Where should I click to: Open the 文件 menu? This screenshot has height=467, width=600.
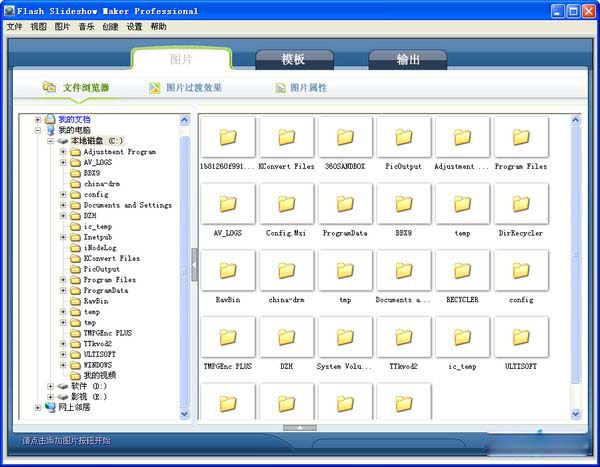(15, 27)
